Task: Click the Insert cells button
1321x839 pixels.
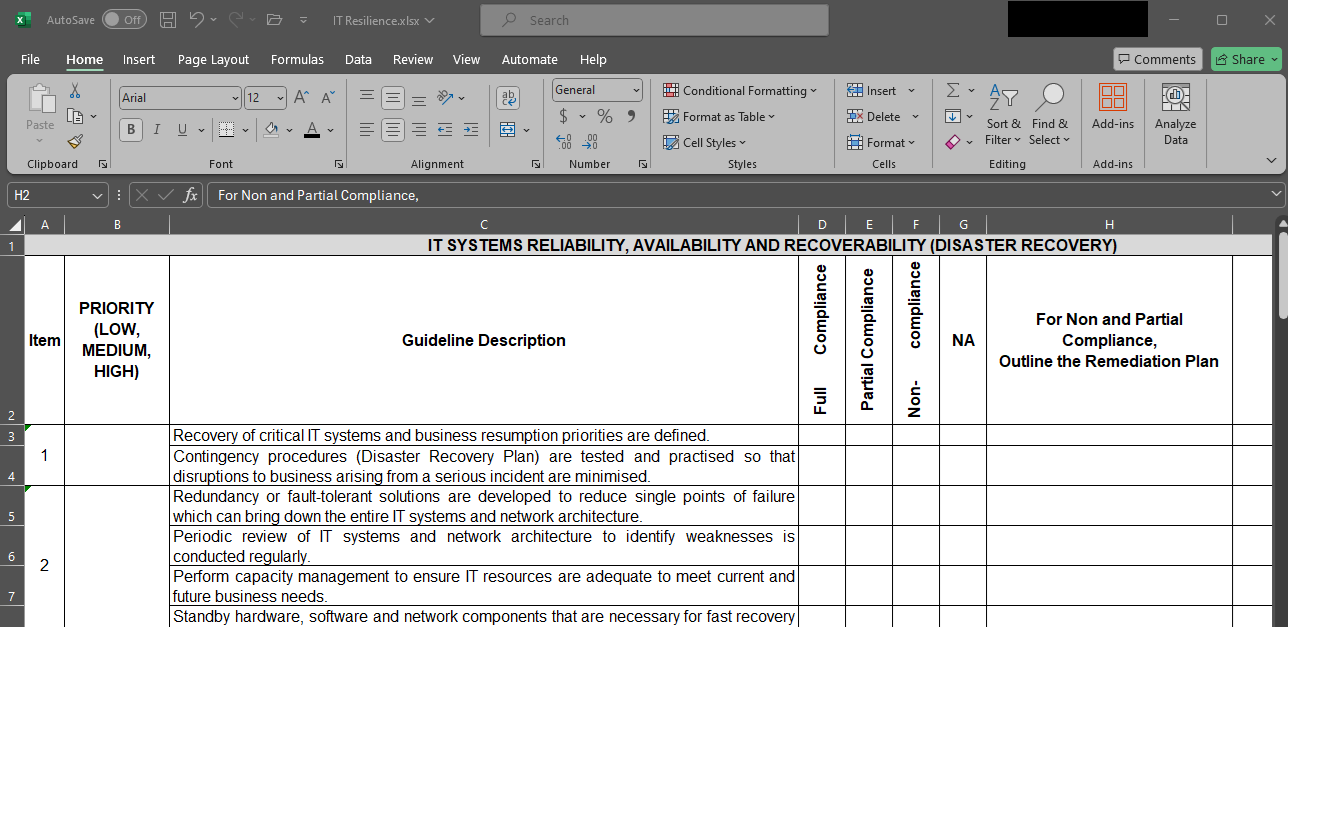Action: (874, 90)
